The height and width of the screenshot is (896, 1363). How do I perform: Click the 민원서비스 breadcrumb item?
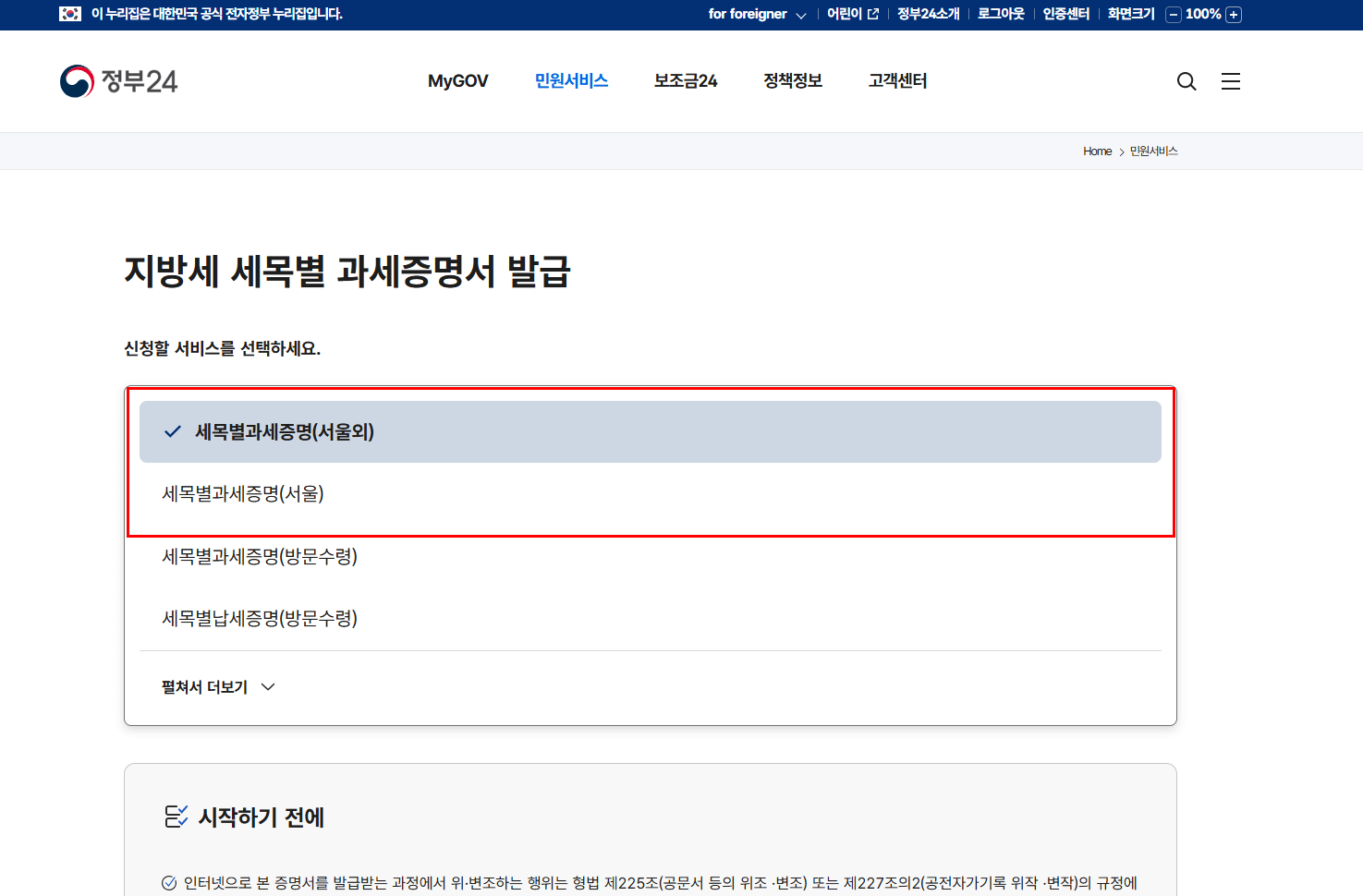1152,151
